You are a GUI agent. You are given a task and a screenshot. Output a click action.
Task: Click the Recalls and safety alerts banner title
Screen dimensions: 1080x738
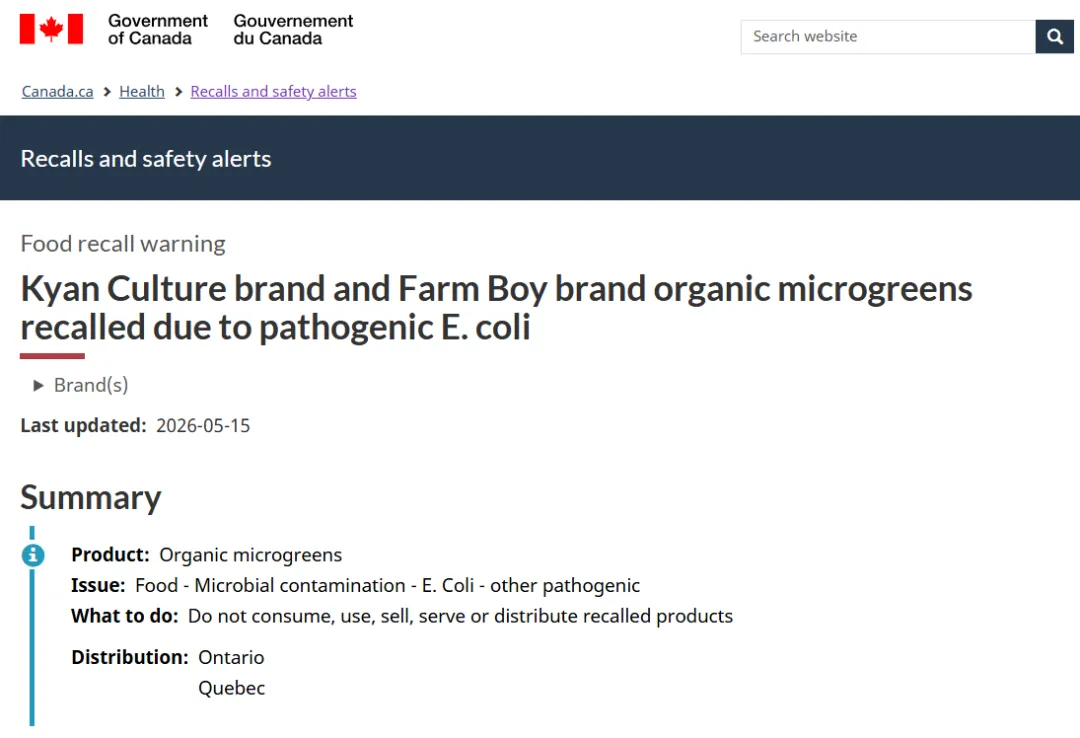146,158
